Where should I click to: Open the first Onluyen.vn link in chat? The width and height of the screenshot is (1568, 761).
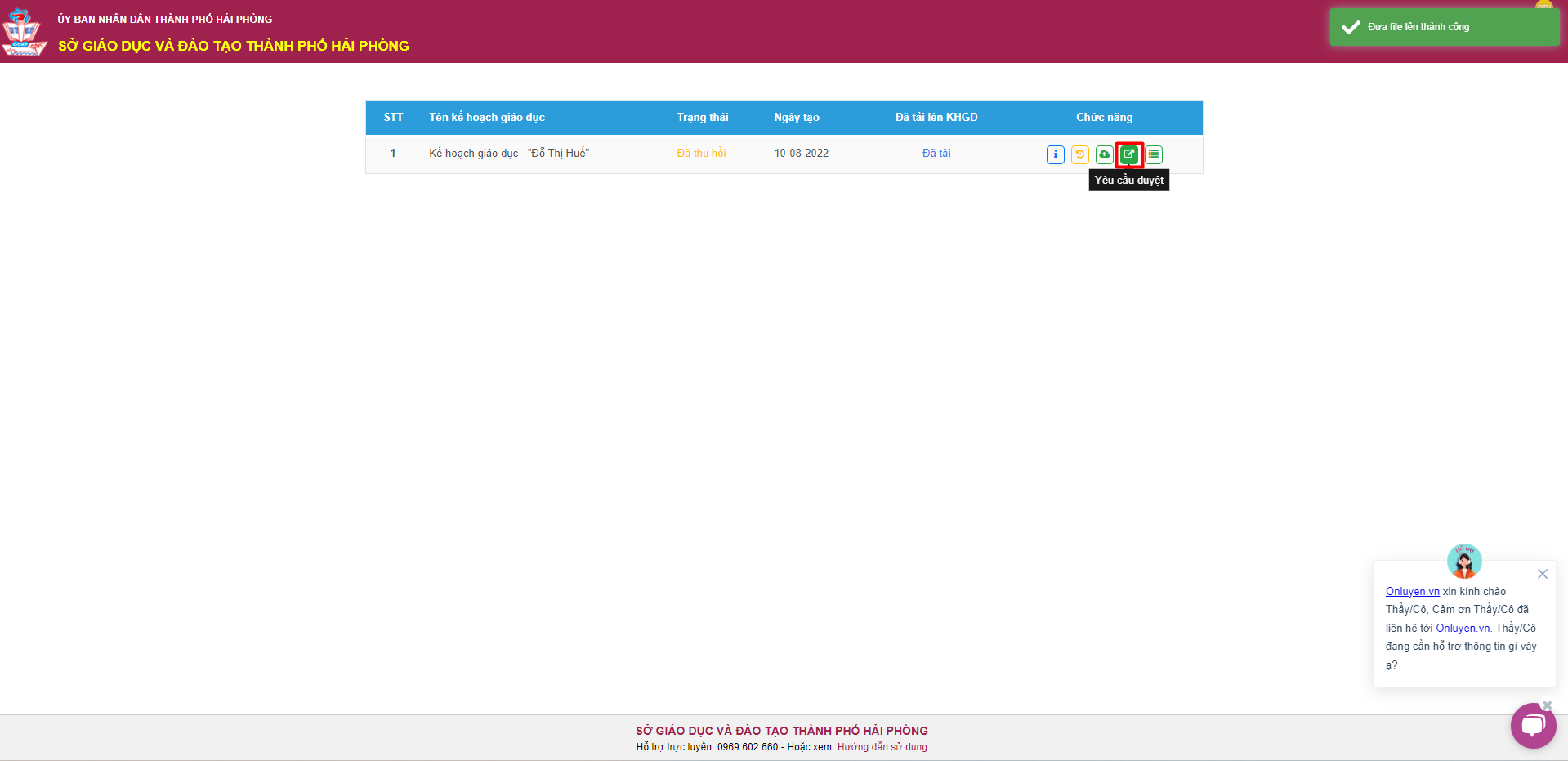point(1412,591)
